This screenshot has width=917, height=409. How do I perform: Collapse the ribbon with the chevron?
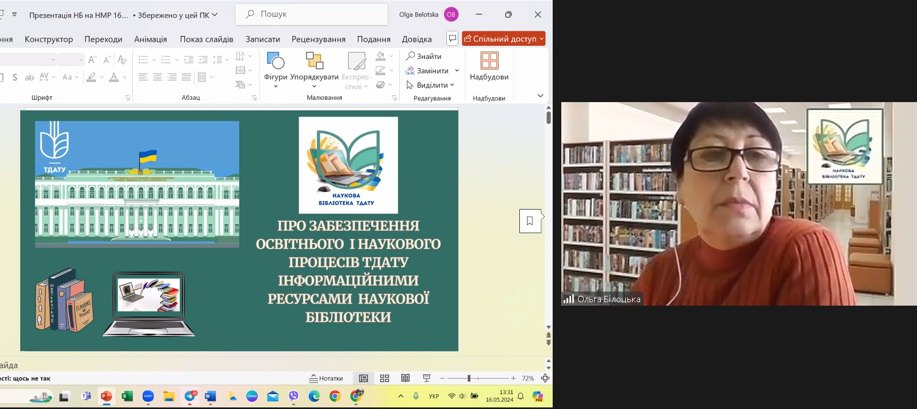[540, 96]
